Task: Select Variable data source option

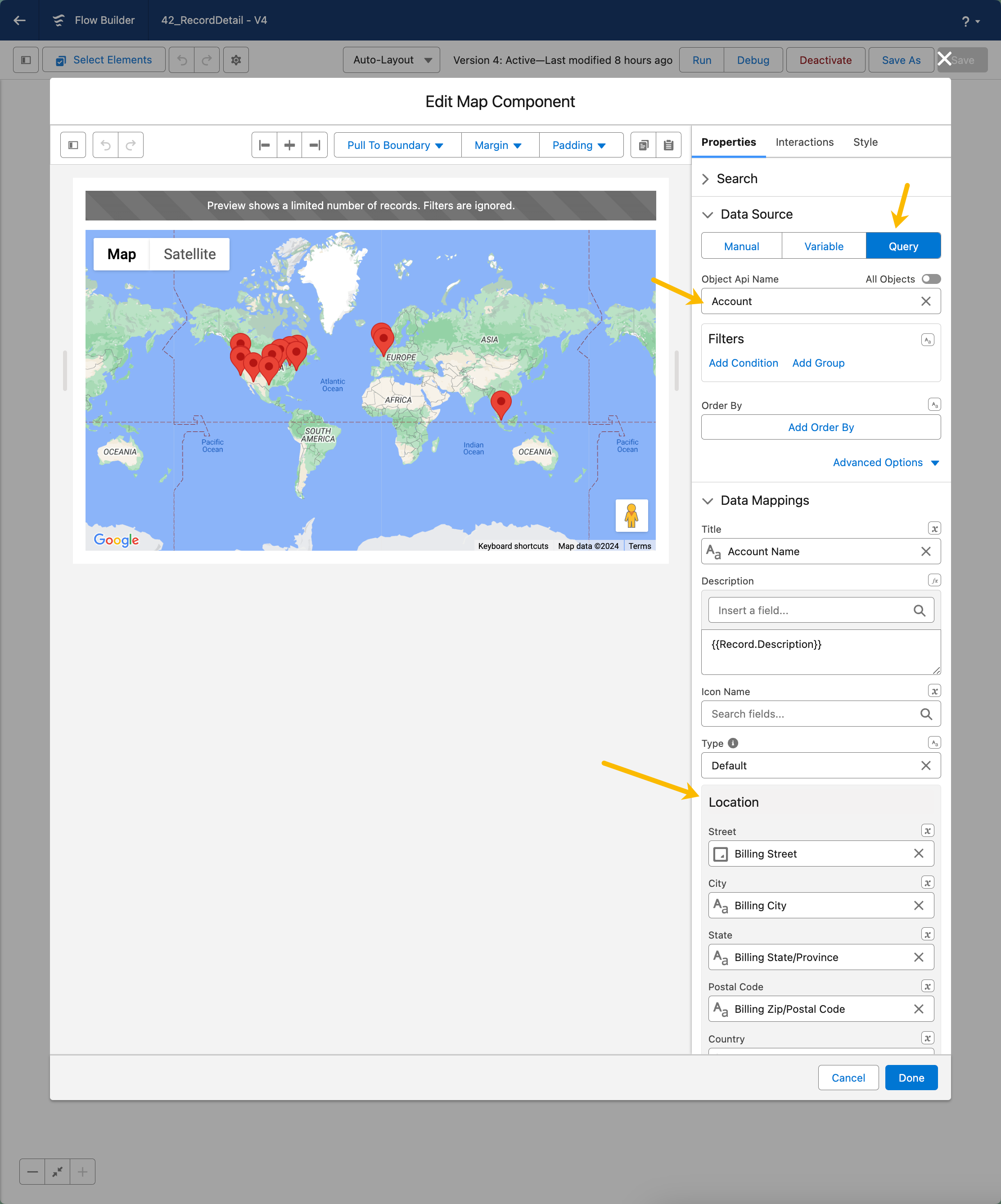Action: point(824,247)
